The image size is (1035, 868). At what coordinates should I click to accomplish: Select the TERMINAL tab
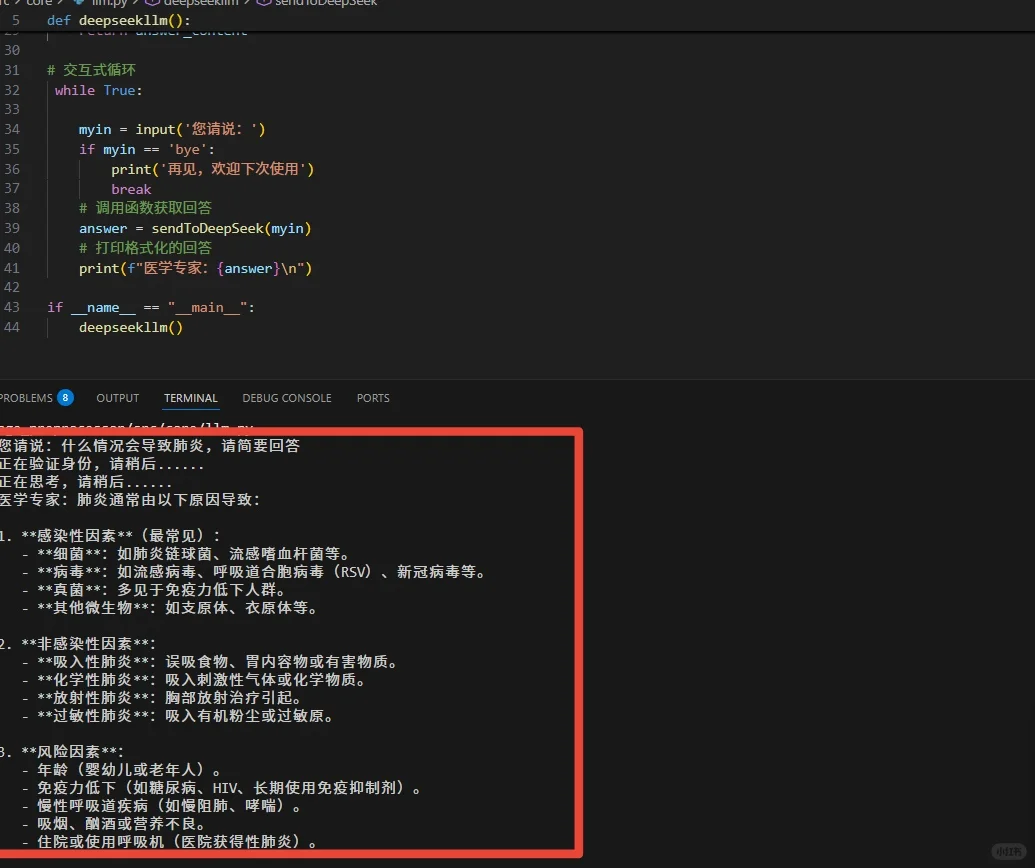coord(190,398)
